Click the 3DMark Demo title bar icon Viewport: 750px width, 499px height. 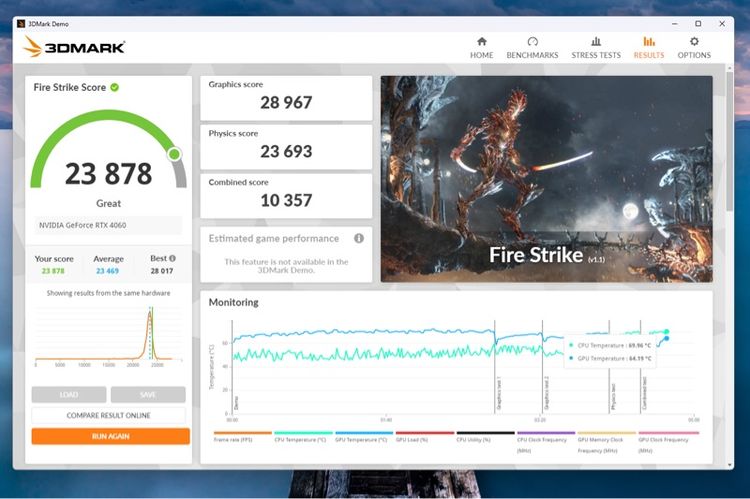(x=21, y=23)
